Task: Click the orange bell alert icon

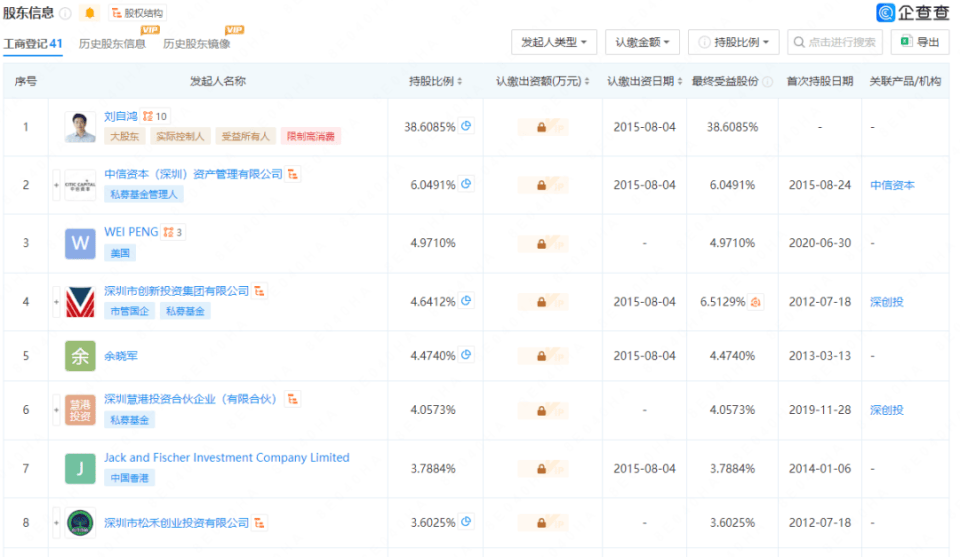Action: pyautogui.click(x=90, y=13)
